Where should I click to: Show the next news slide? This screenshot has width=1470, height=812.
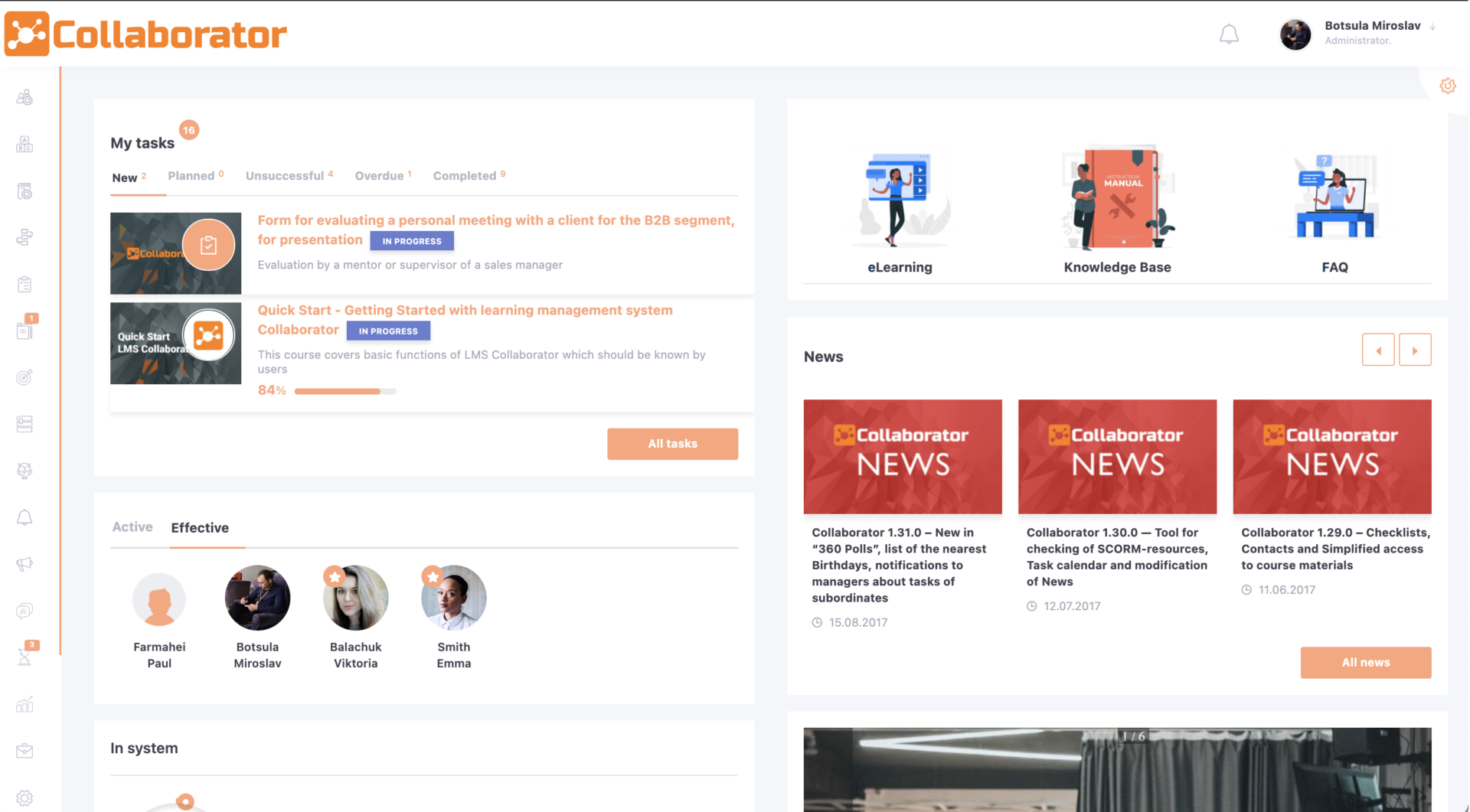pos(1414,351)
